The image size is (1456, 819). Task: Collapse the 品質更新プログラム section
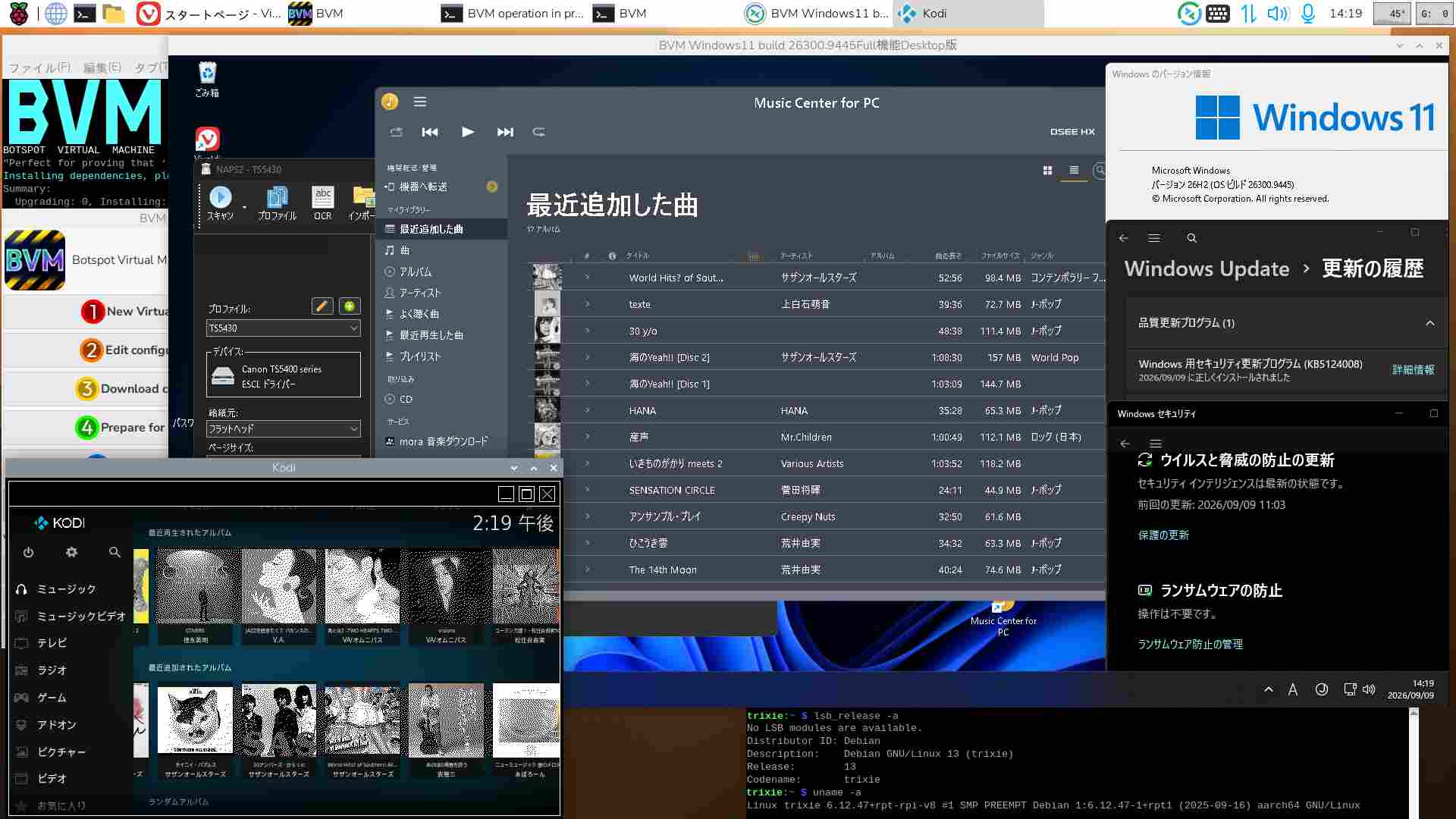pyautogui.click(x=1429, y=323)
